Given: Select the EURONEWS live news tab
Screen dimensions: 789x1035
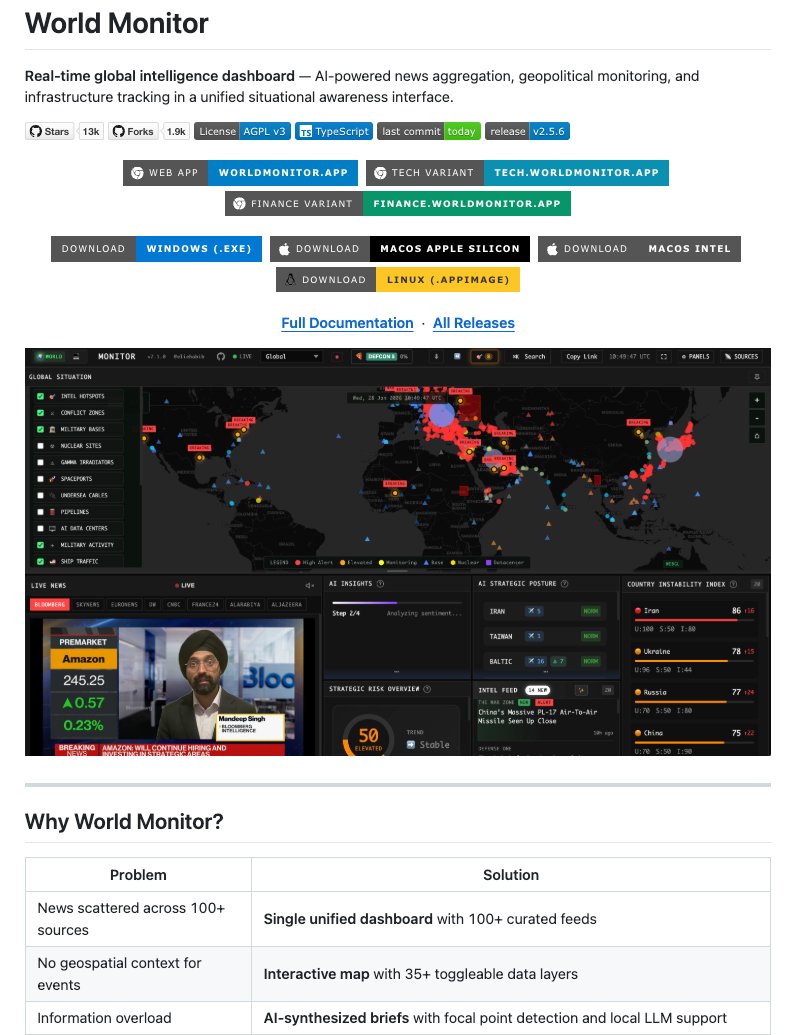Looking at the screenshot, I should coord(124,604).
